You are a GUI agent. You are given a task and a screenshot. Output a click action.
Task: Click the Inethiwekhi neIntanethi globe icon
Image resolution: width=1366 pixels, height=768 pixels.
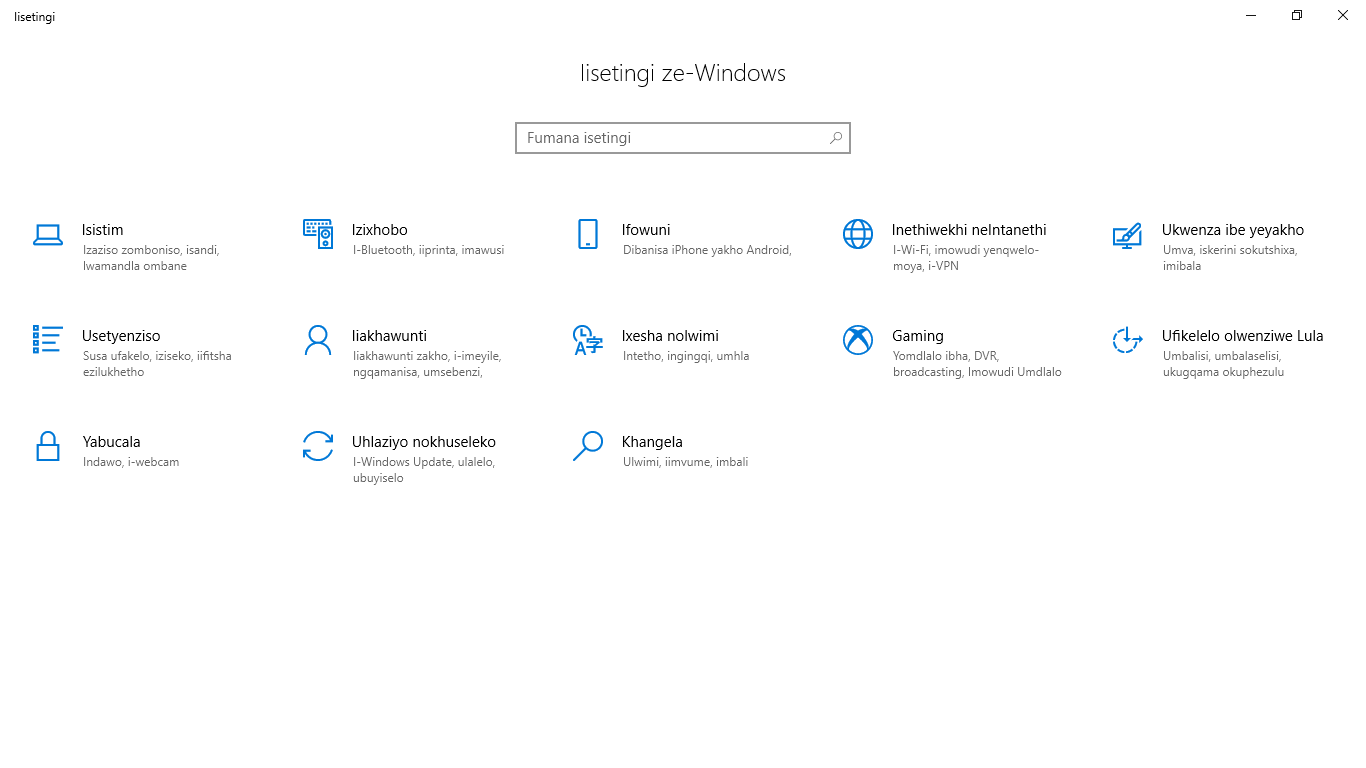point(858,234)
